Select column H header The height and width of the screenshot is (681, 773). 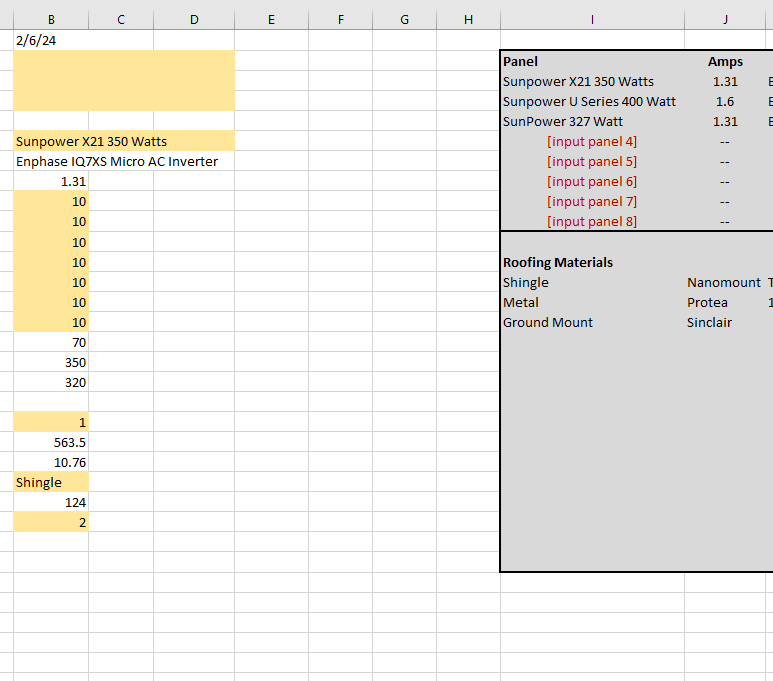(x=468, y=20)
